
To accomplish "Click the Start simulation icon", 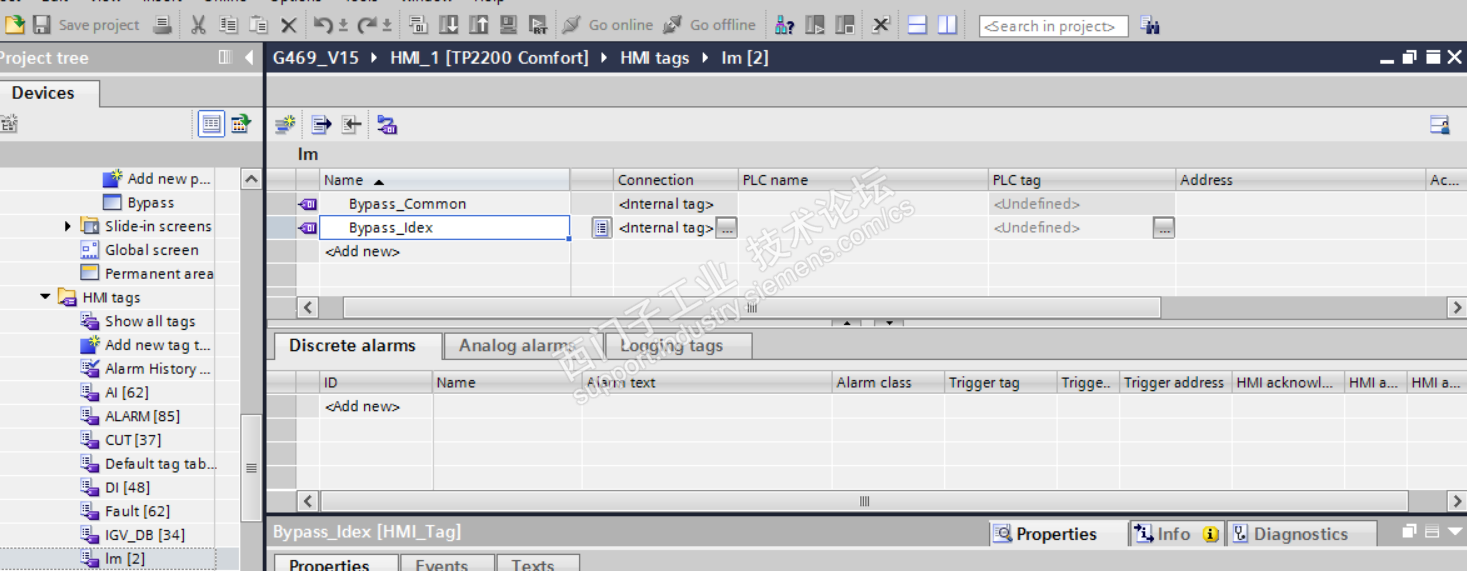I will 508,25.
